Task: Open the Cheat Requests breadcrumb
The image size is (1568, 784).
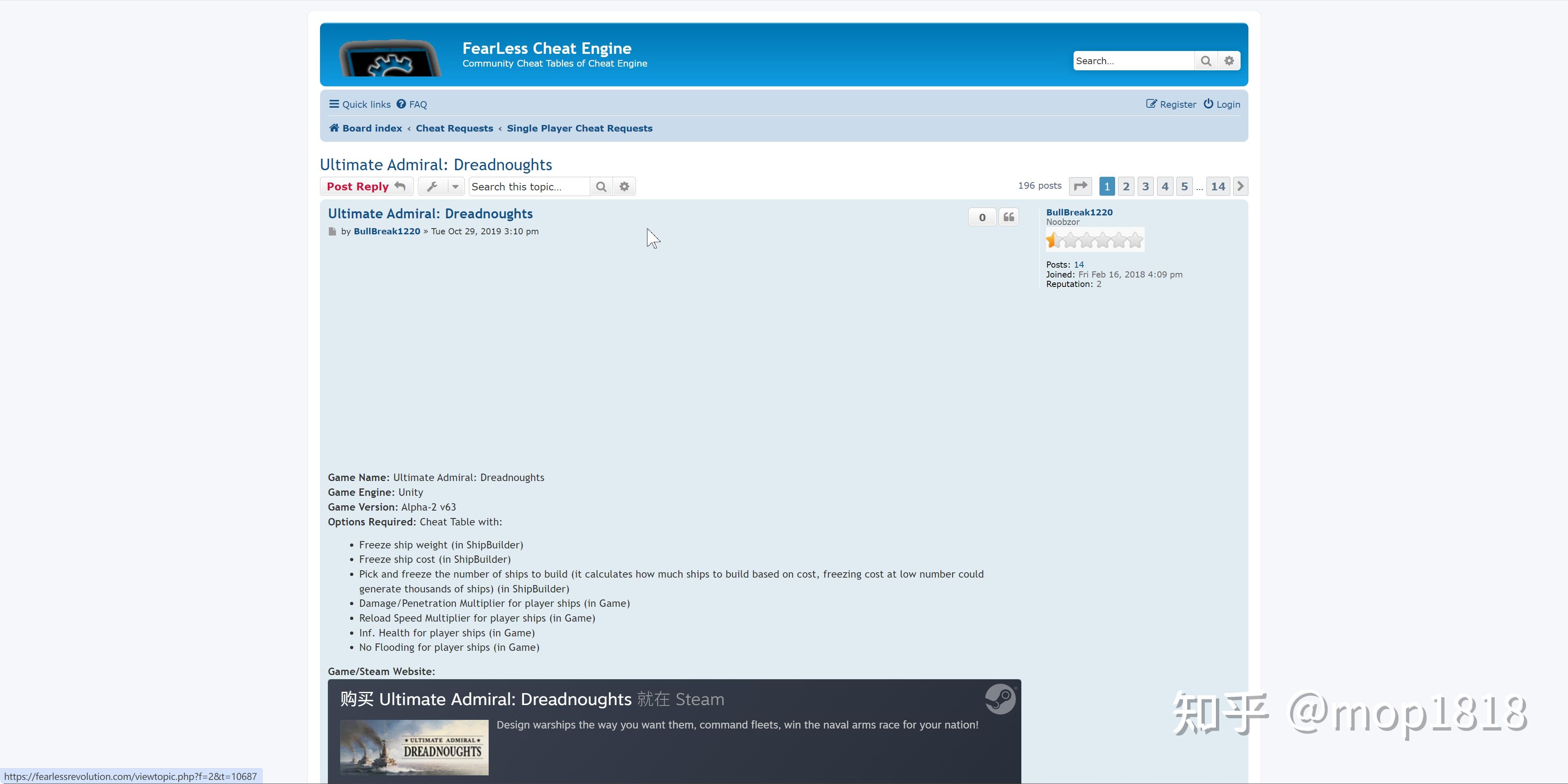Action: coord(454,128)
